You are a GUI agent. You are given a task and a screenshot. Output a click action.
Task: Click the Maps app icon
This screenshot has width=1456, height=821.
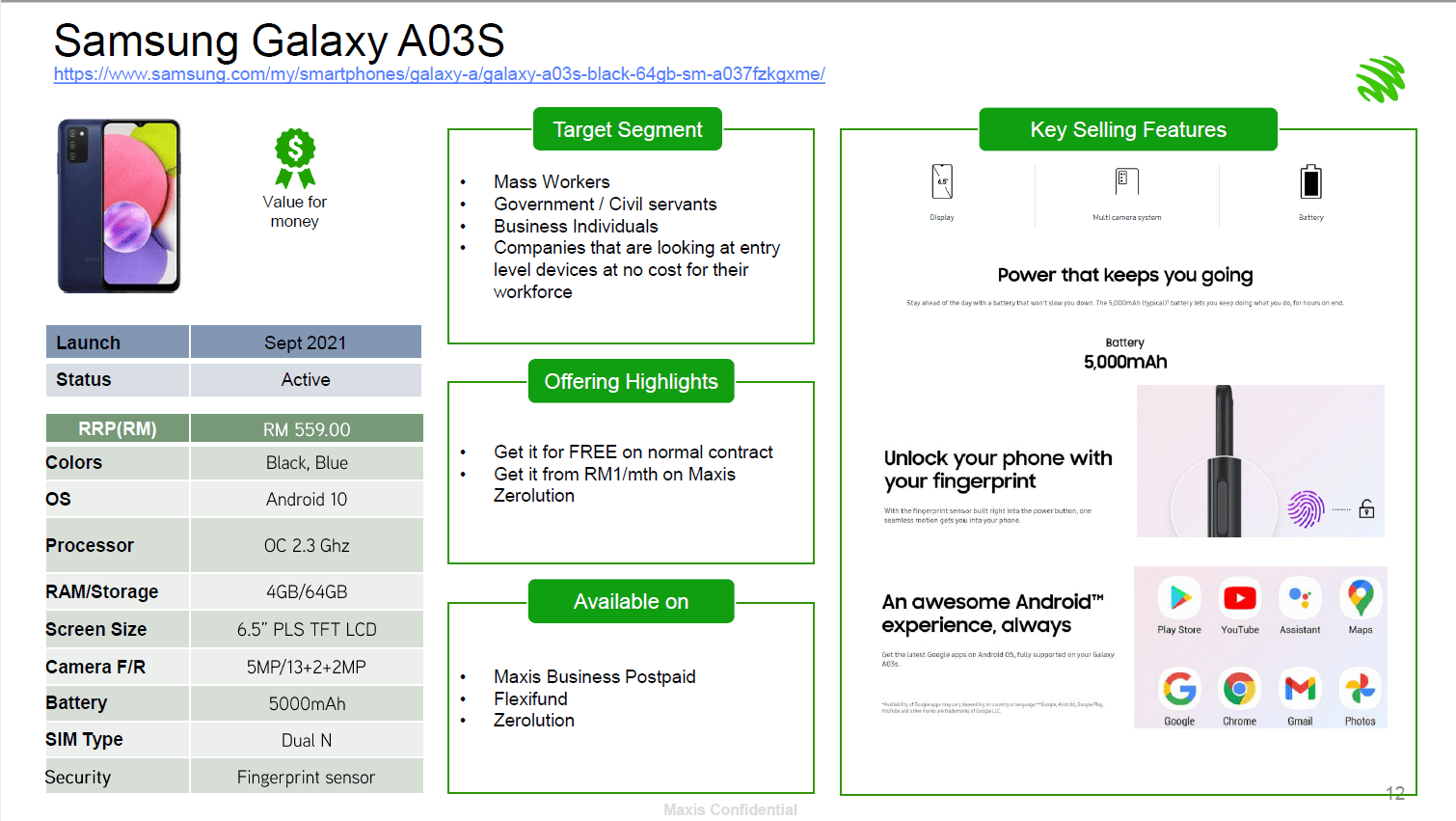[1361, 598]
